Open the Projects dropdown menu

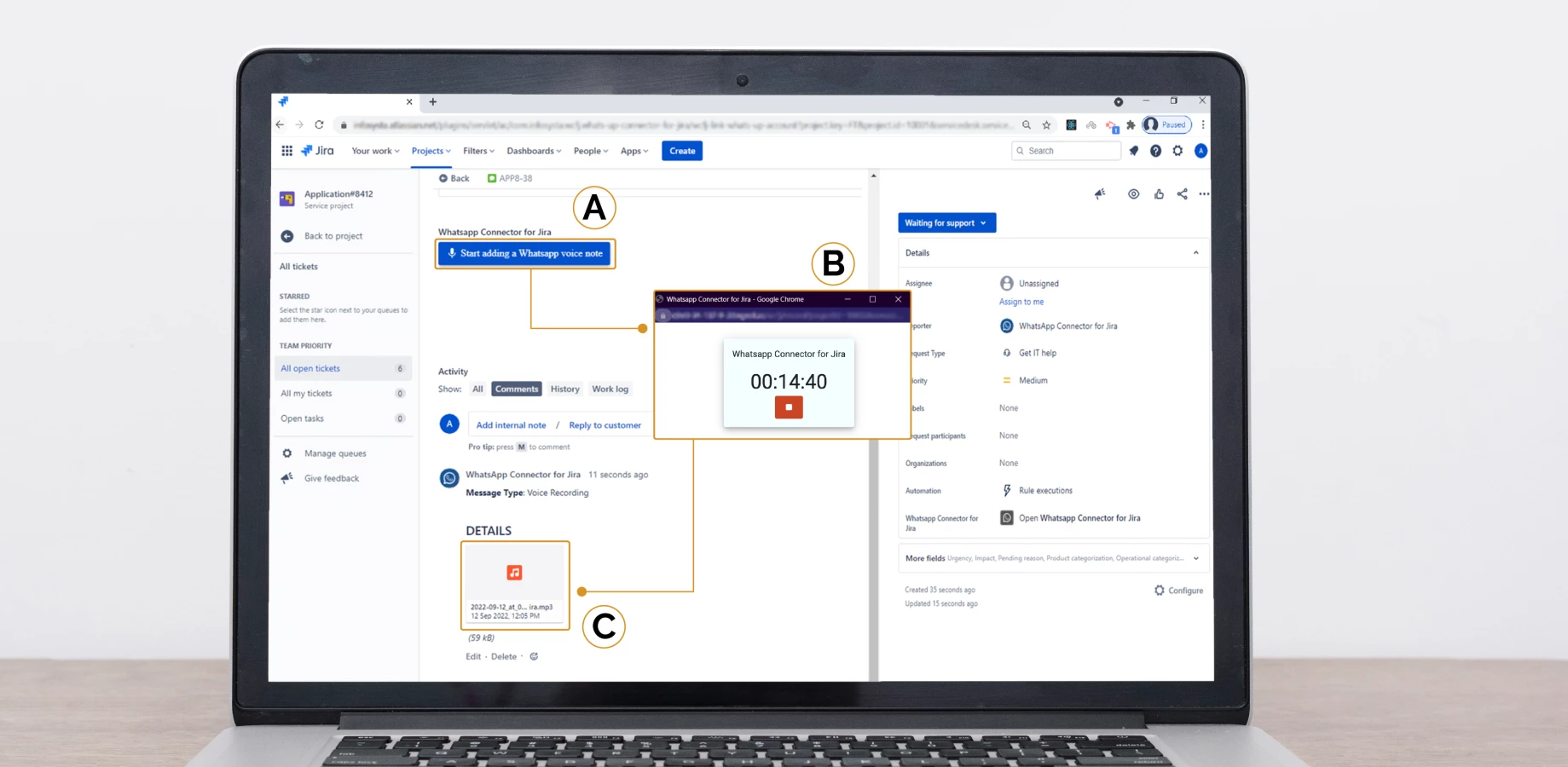[x=431, y=151]
